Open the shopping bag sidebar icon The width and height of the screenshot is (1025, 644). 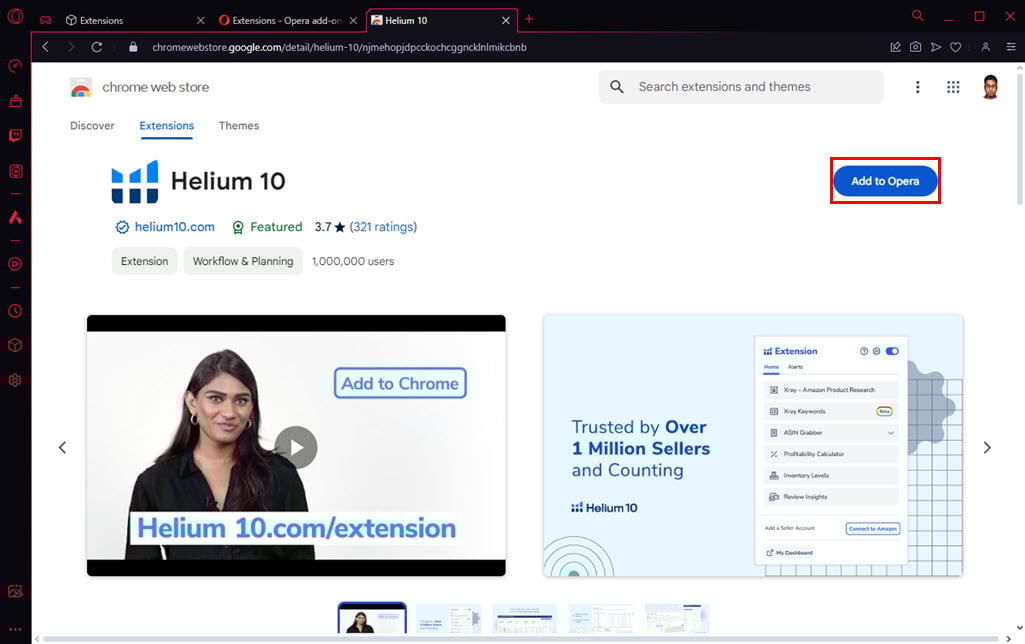[15, 101]
